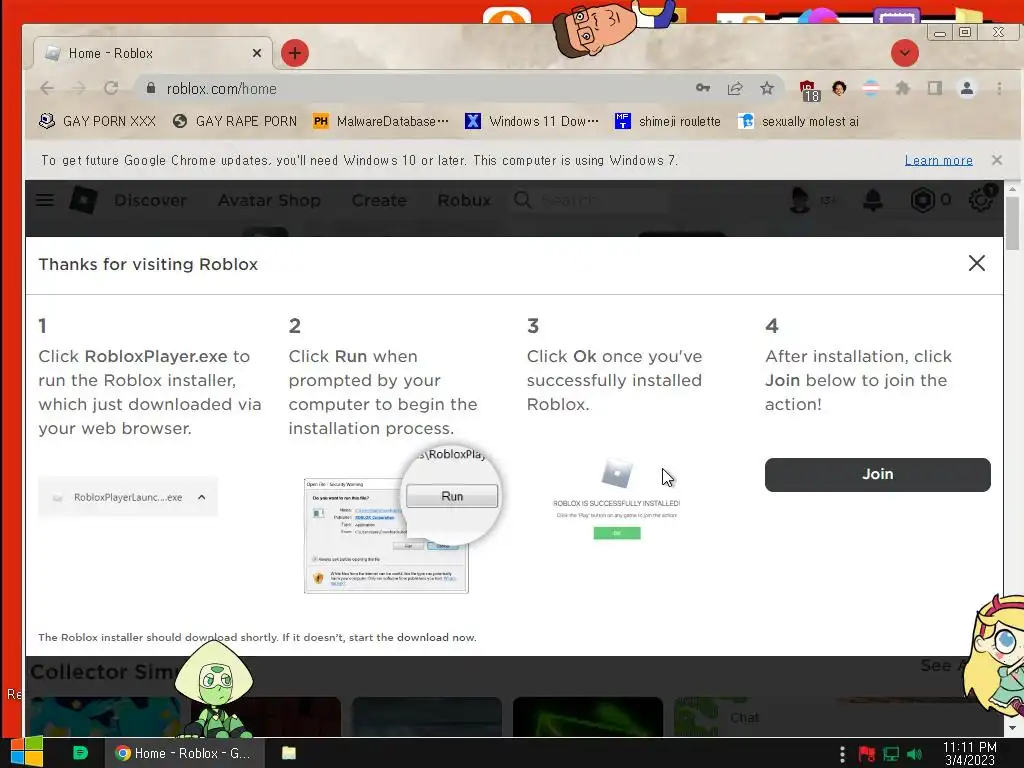Toggle the Chrome side panel icon

[x=935, y=88]
